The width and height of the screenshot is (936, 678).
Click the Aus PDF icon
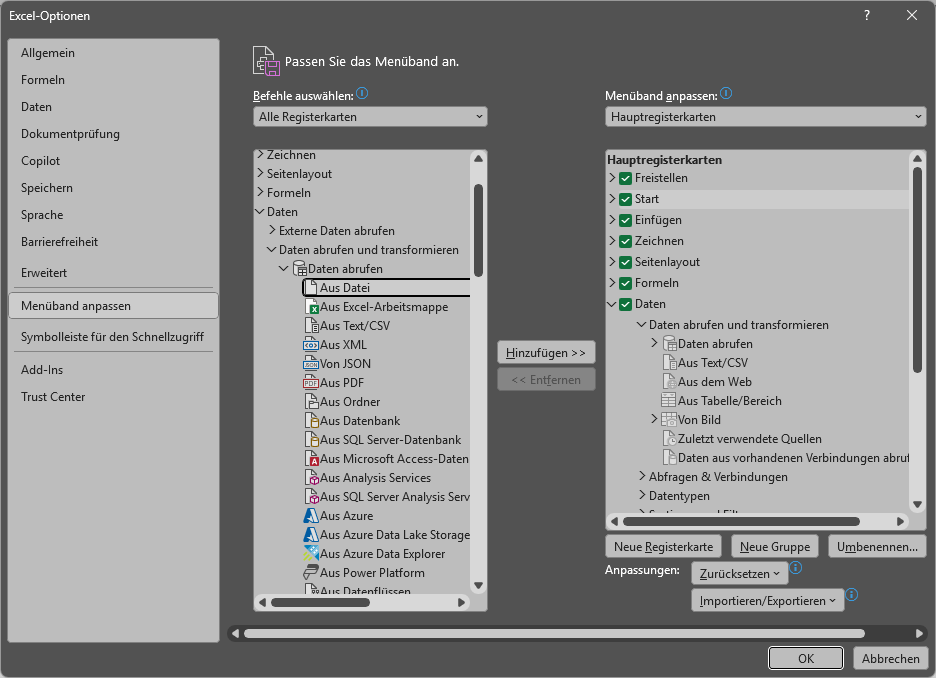312,383
